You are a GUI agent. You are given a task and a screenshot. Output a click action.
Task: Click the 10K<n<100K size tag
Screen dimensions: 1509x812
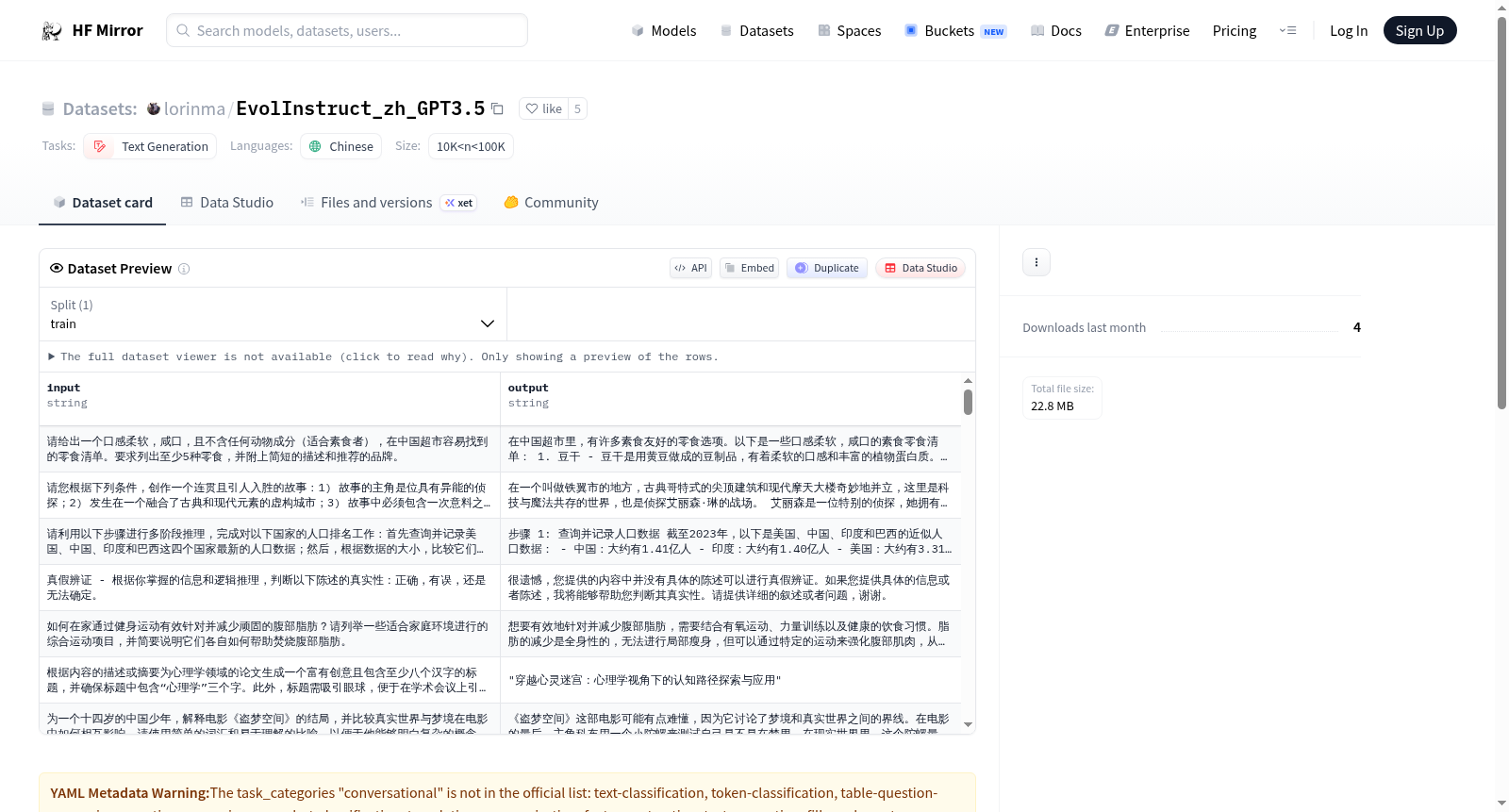pyautogui.click(x=471, y=146)
